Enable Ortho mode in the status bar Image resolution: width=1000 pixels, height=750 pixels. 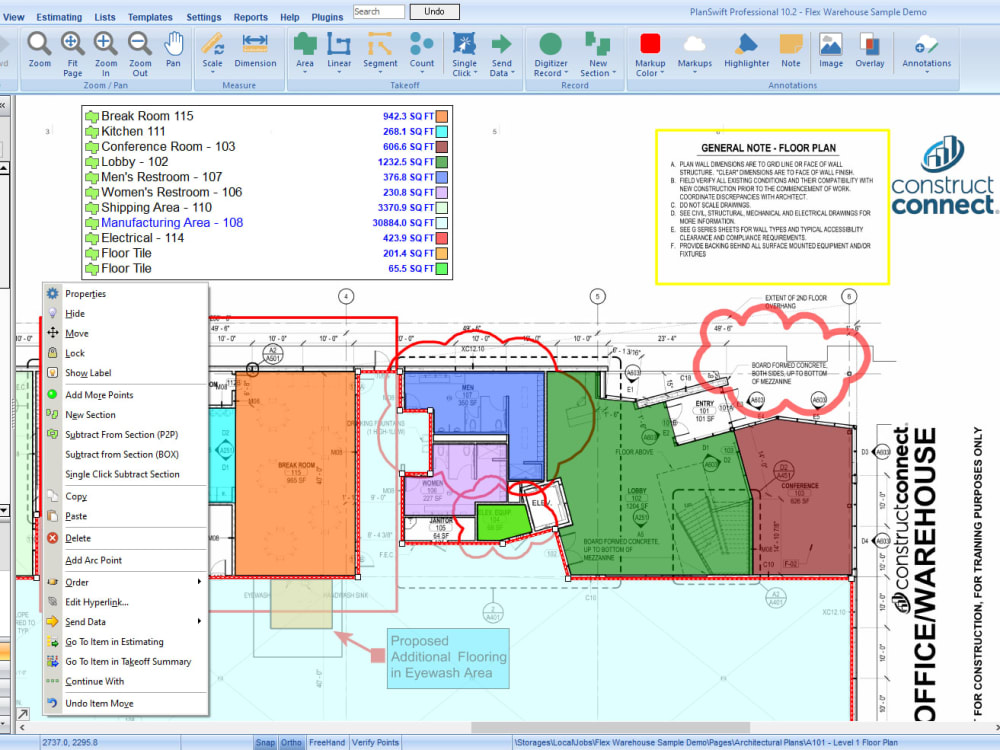[x=291, y=742]
